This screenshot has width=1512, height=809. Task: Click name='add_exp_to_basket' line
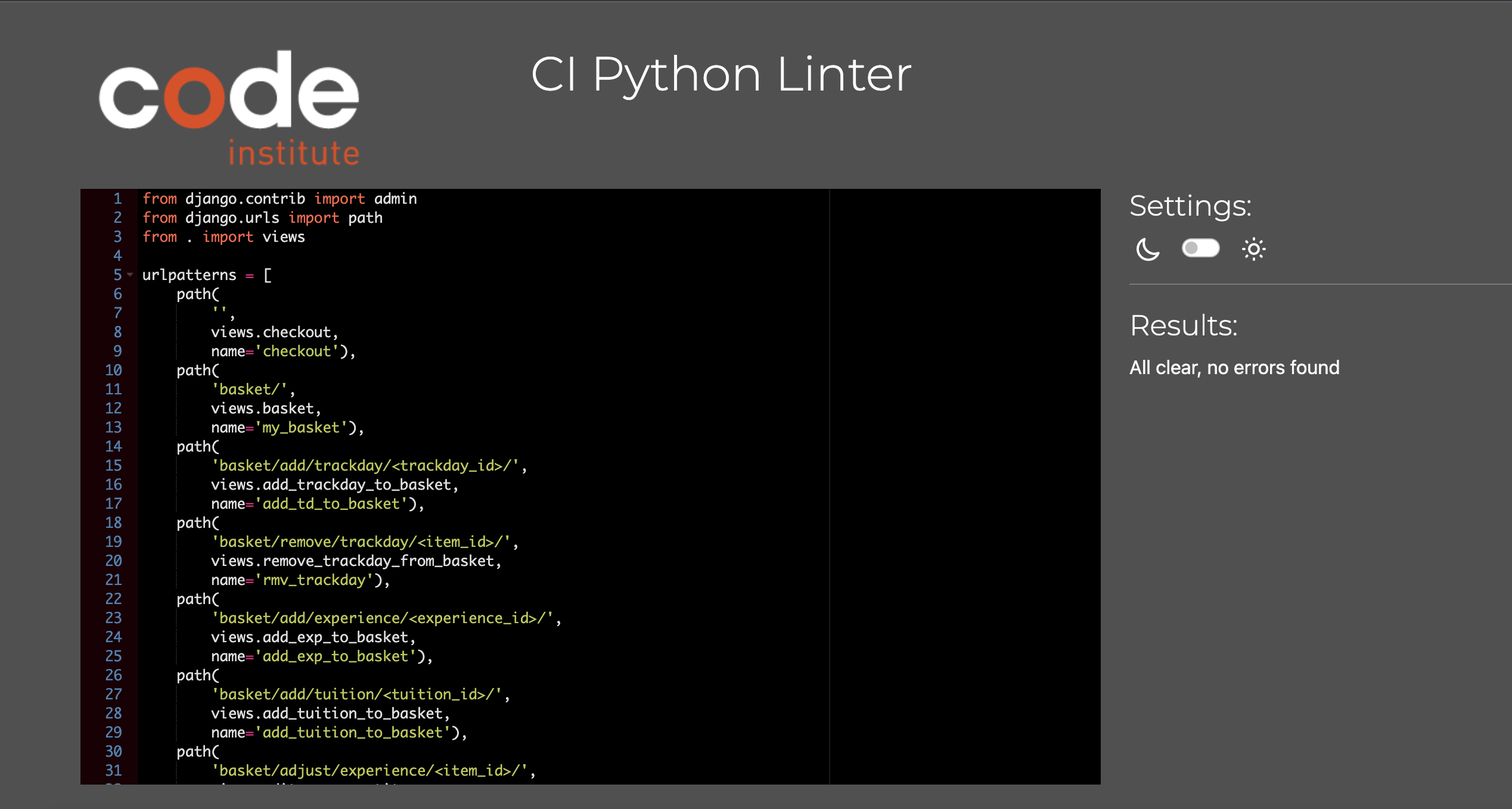(x=322, y=656)
